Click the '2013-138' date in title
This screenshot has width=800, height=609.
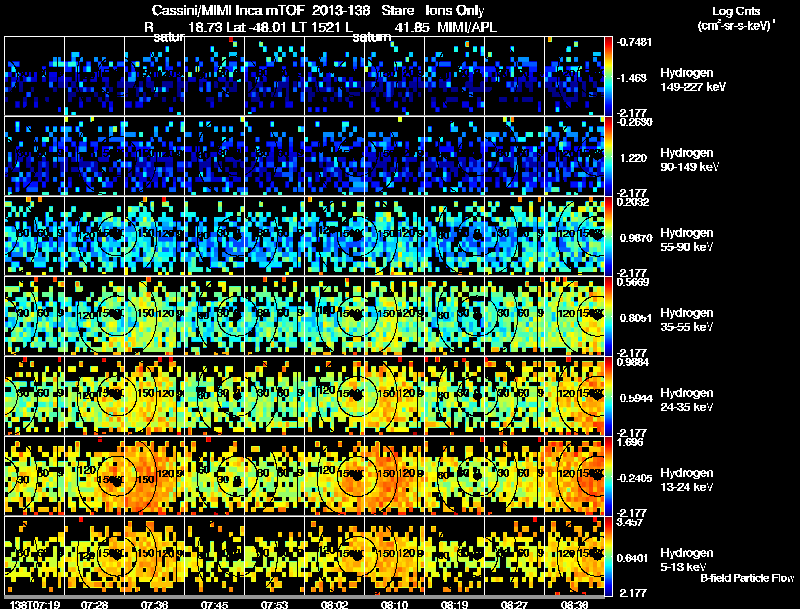click(340, 10)
